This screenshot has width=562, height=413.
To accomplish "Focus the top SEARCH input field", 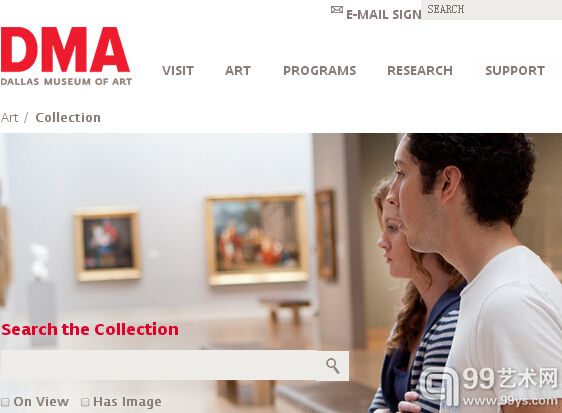I will point(492,10).
